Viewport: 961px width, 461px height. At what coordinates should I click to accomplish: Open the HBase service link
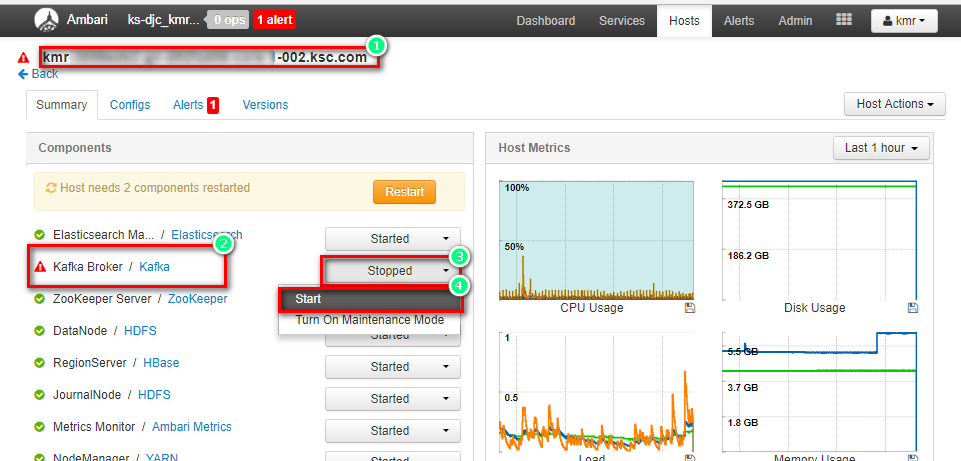[161, 363]
